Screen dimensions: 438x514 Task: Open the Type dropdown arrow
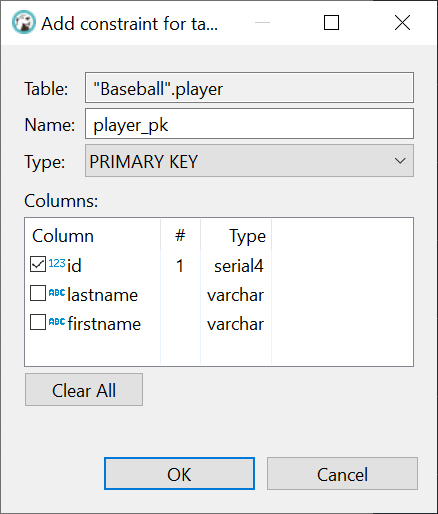[400, 161]
